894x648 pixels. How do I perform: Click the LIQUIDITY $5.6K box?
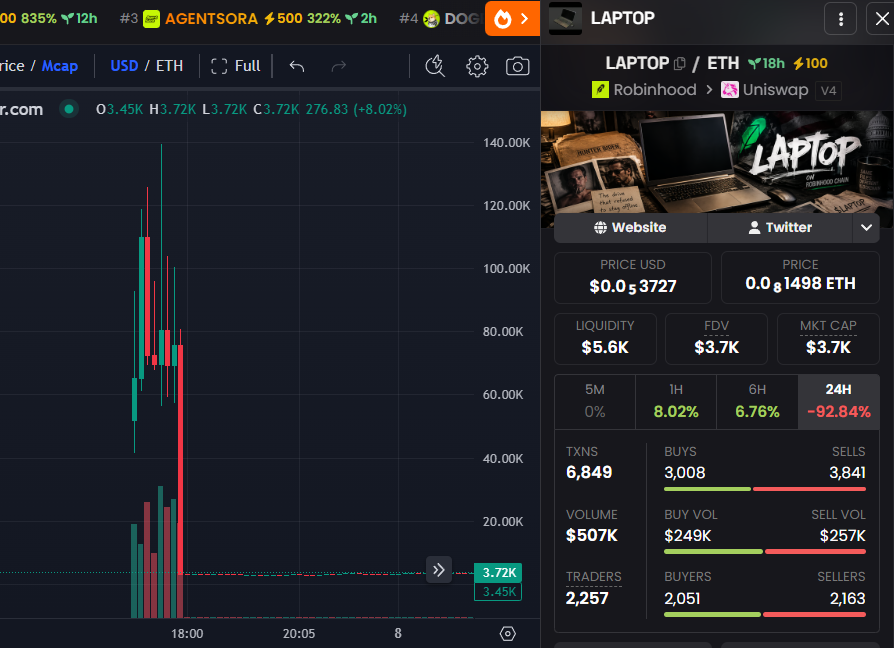tap(605, 339)
